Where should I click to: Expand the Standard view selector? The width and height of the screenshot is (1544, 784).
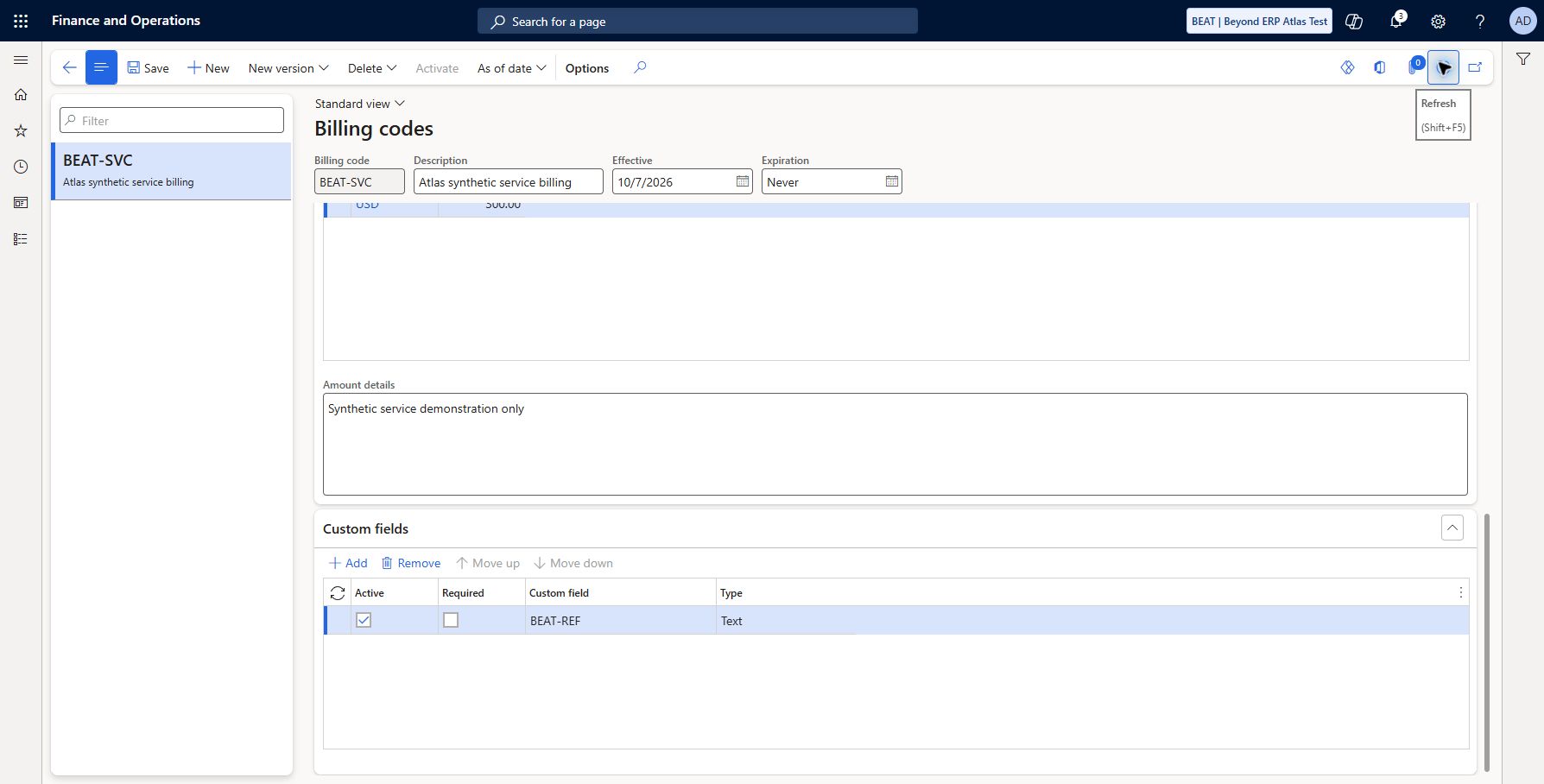tap(359, 104)
